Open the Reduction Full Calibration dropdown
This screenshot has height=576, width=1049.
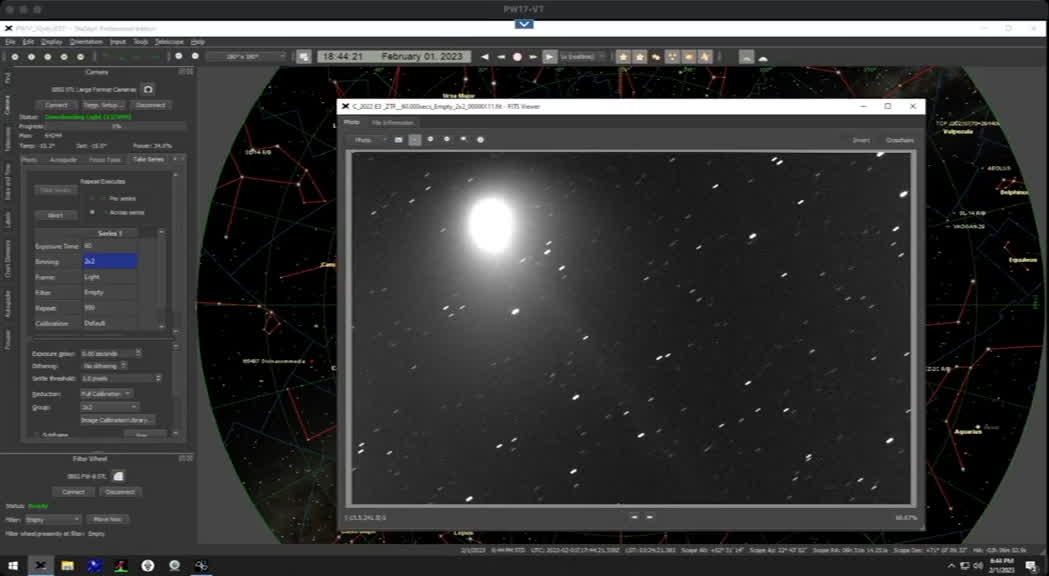(x=106, y=393)
